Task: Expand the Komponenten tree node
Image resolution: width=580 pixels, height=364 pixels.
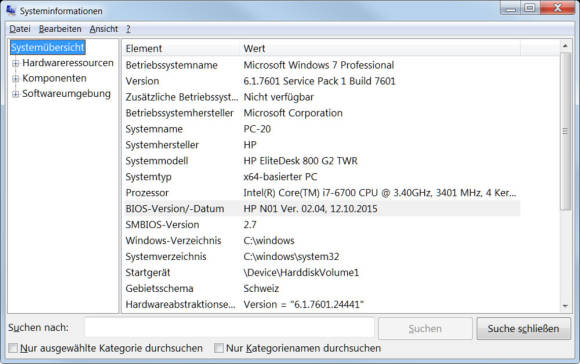Action: tap(16, 79)
